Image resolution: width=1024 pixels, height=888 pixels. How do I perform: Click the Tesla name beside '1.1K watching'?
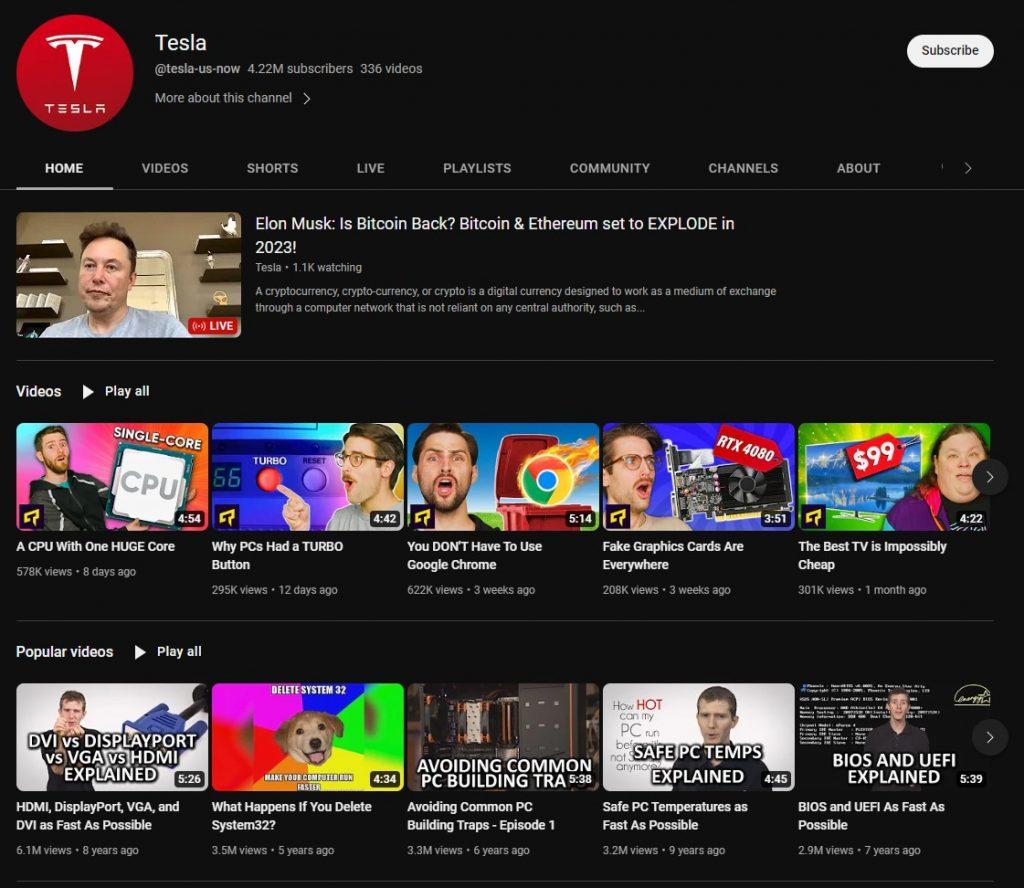point(268,267)
